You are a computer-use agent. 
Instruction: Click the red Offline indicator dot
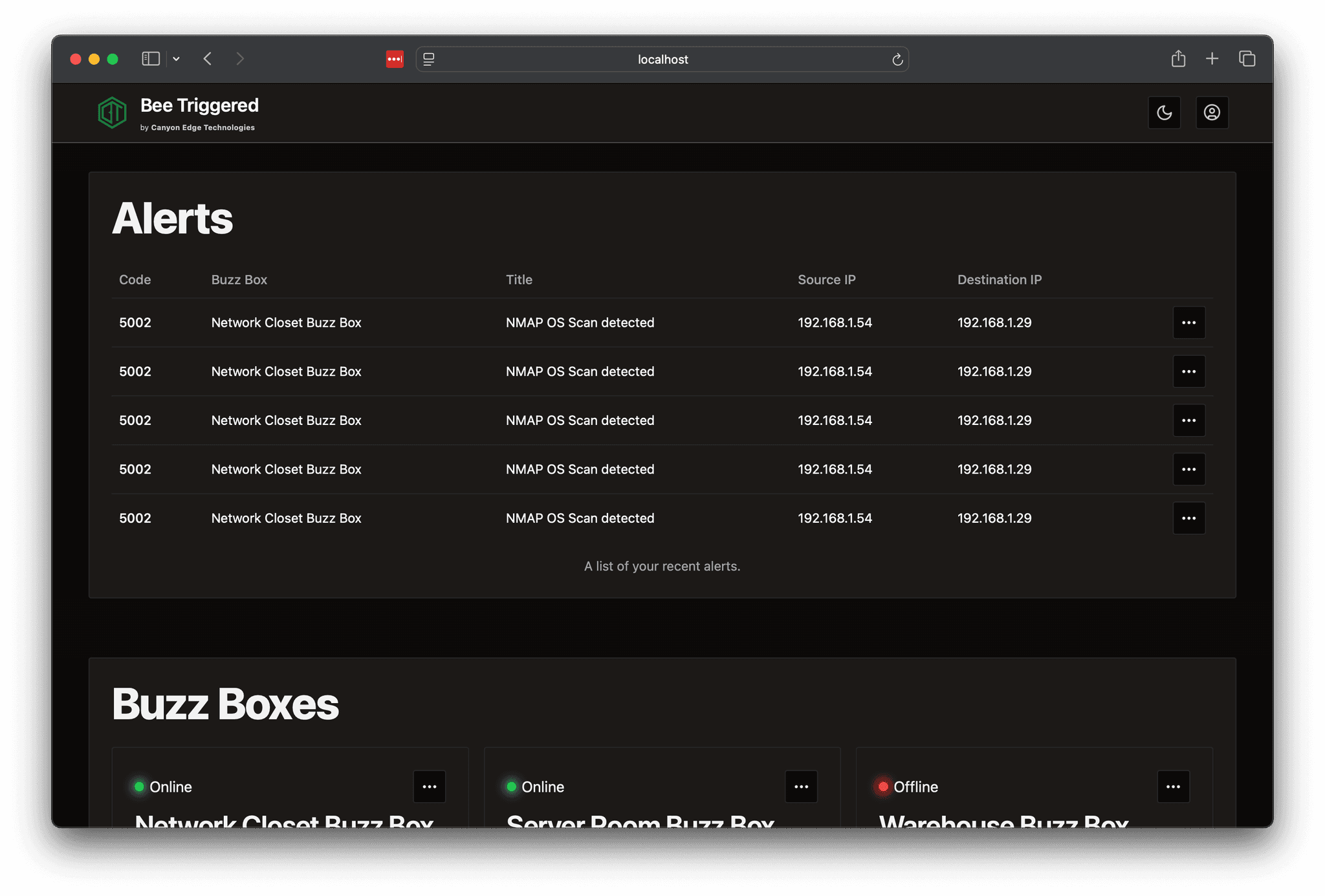(x=883, y=787)
